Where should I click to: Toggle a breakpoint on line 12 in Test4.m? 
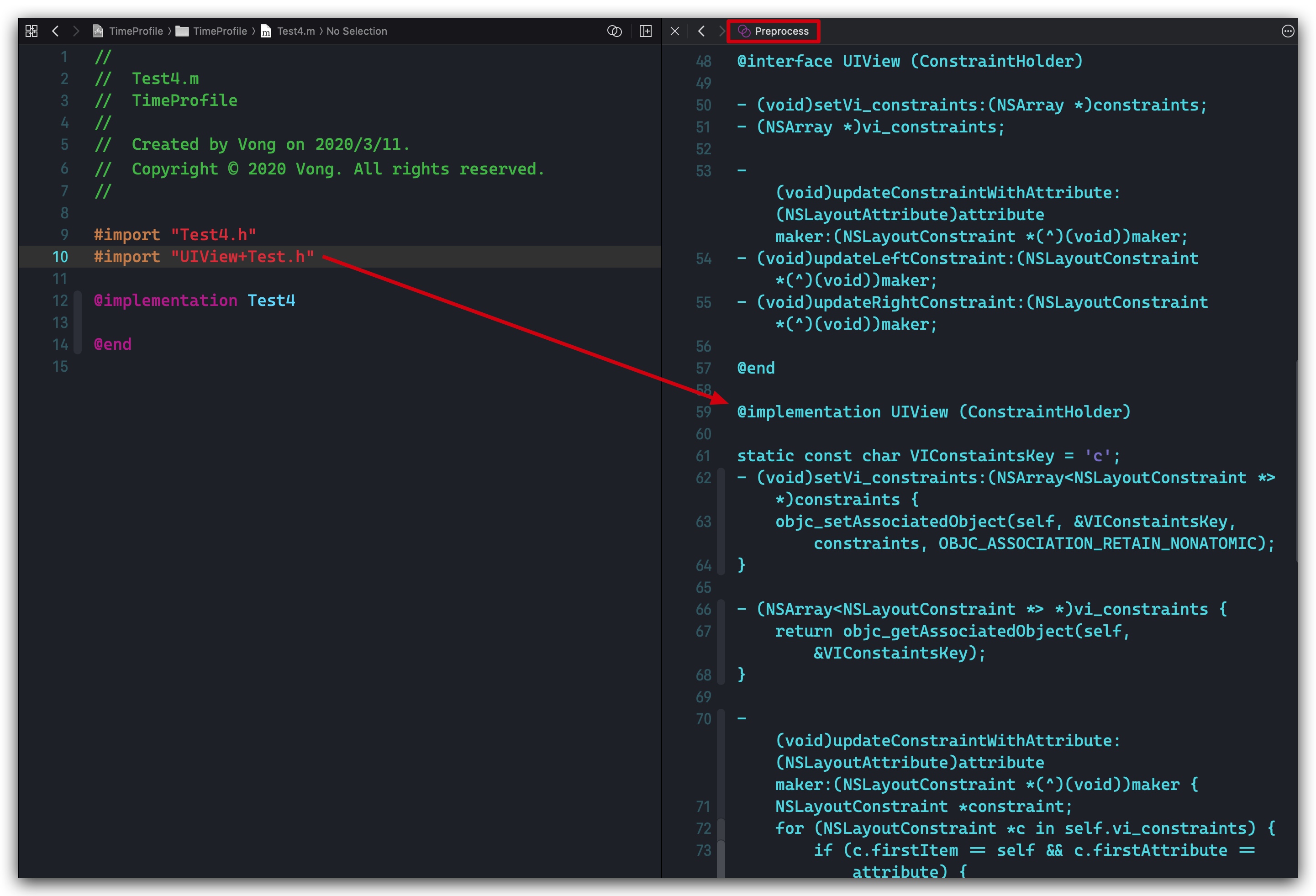click(x=59, y=301)
